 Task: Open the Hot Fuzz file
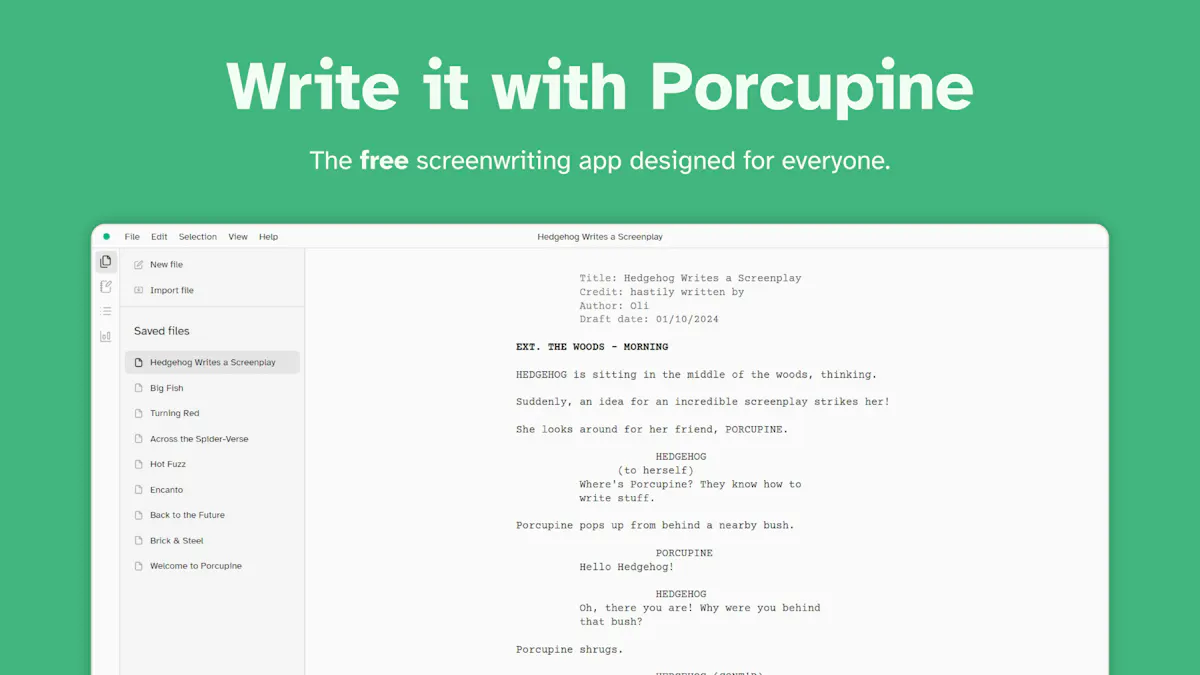pyautogui.click(x=212, y=464)
